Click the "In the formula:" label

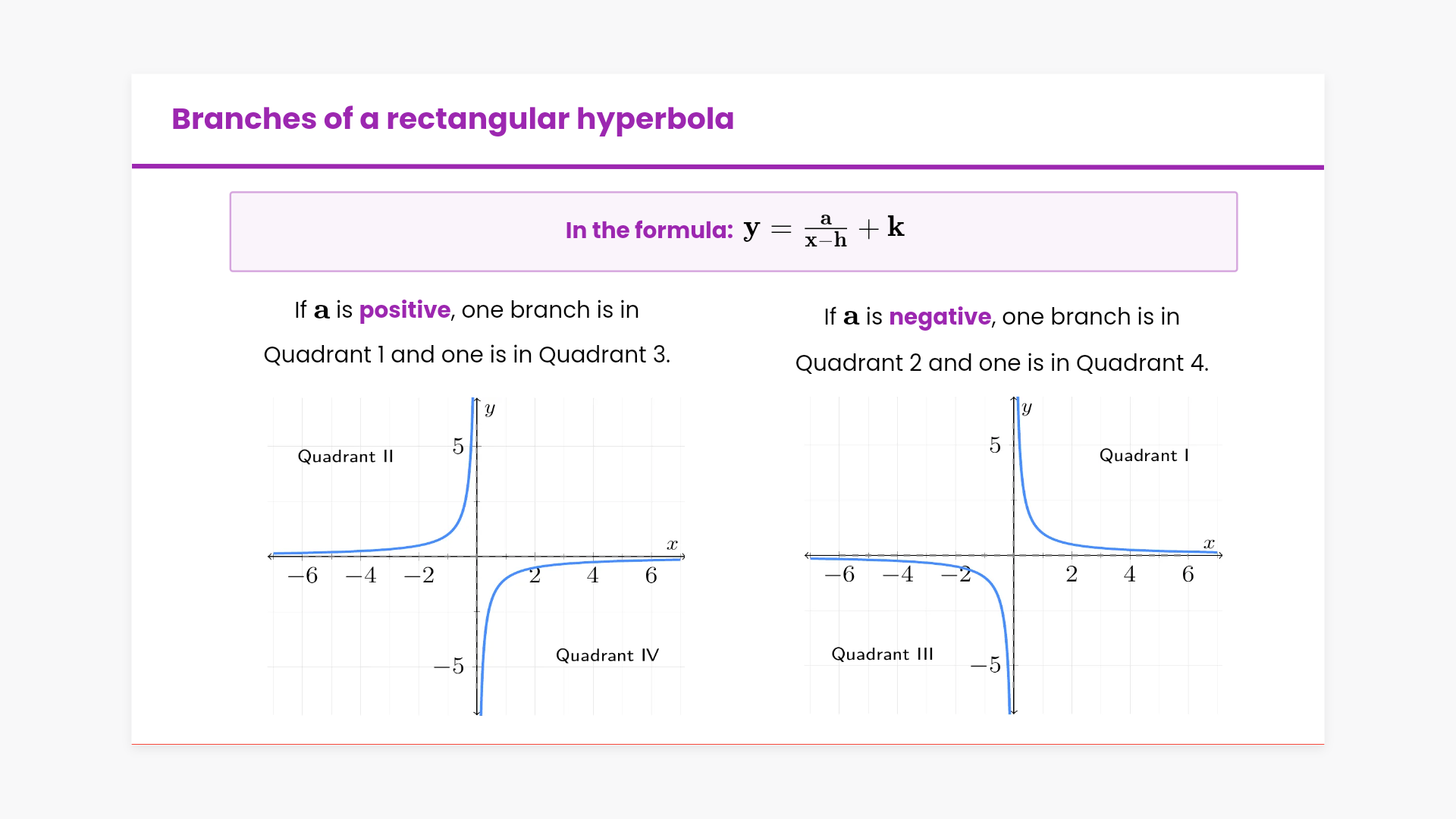tap(649, 231)
